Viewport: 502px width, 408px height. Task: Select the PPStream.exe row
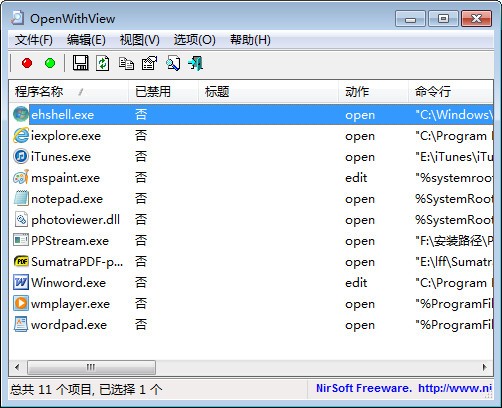[252, 240]
